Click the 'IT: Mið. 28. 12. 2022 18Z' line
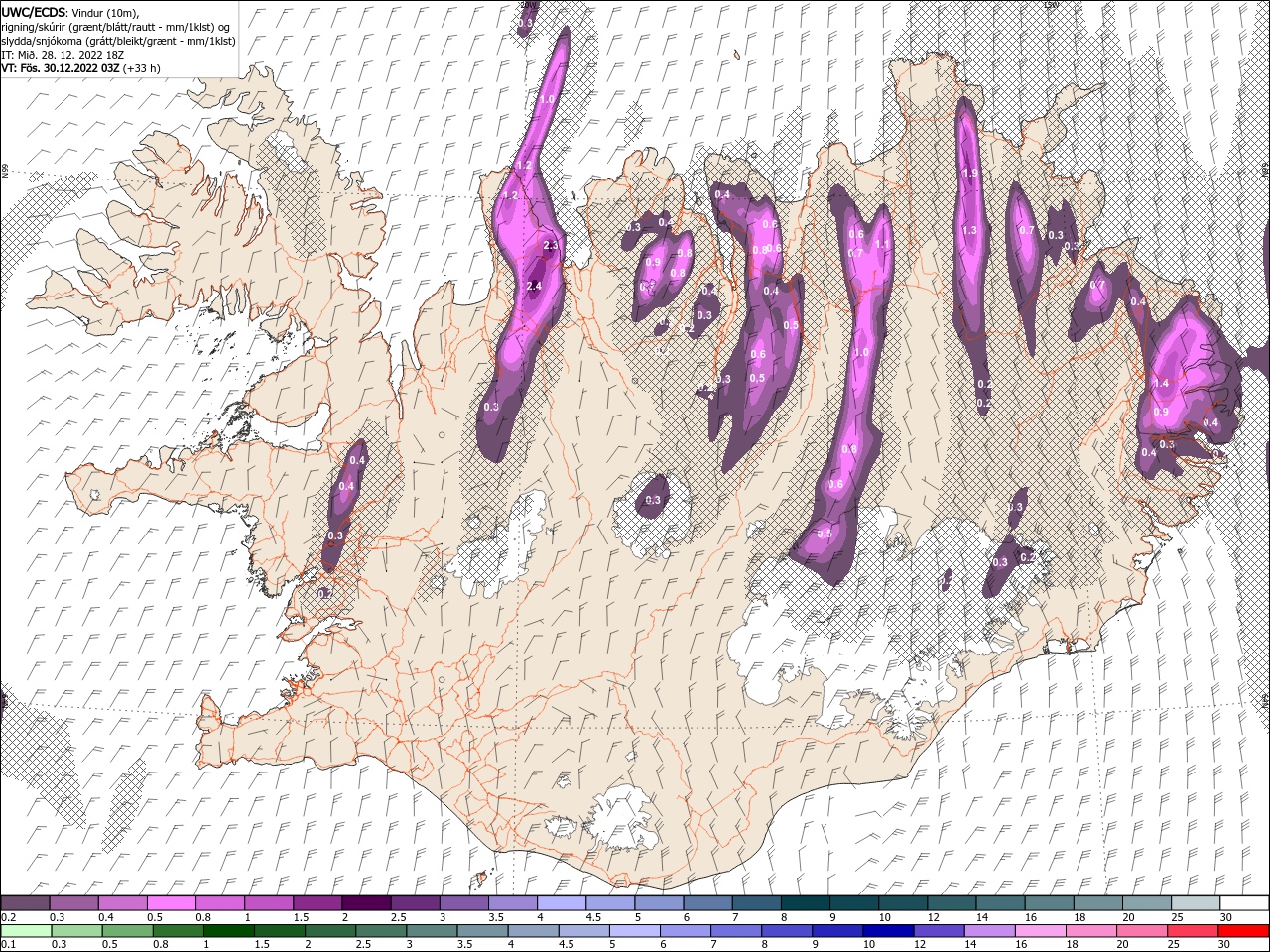Screen dimensions: 1270x952 [62, 55]
